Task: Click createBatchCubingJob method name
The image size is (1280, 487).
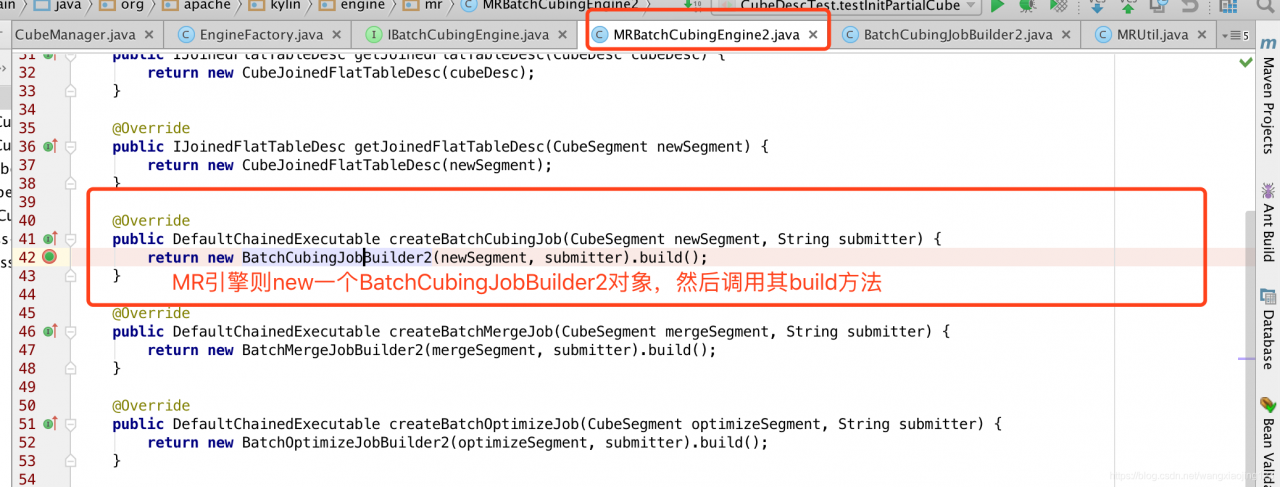Action: coord(474,239)
